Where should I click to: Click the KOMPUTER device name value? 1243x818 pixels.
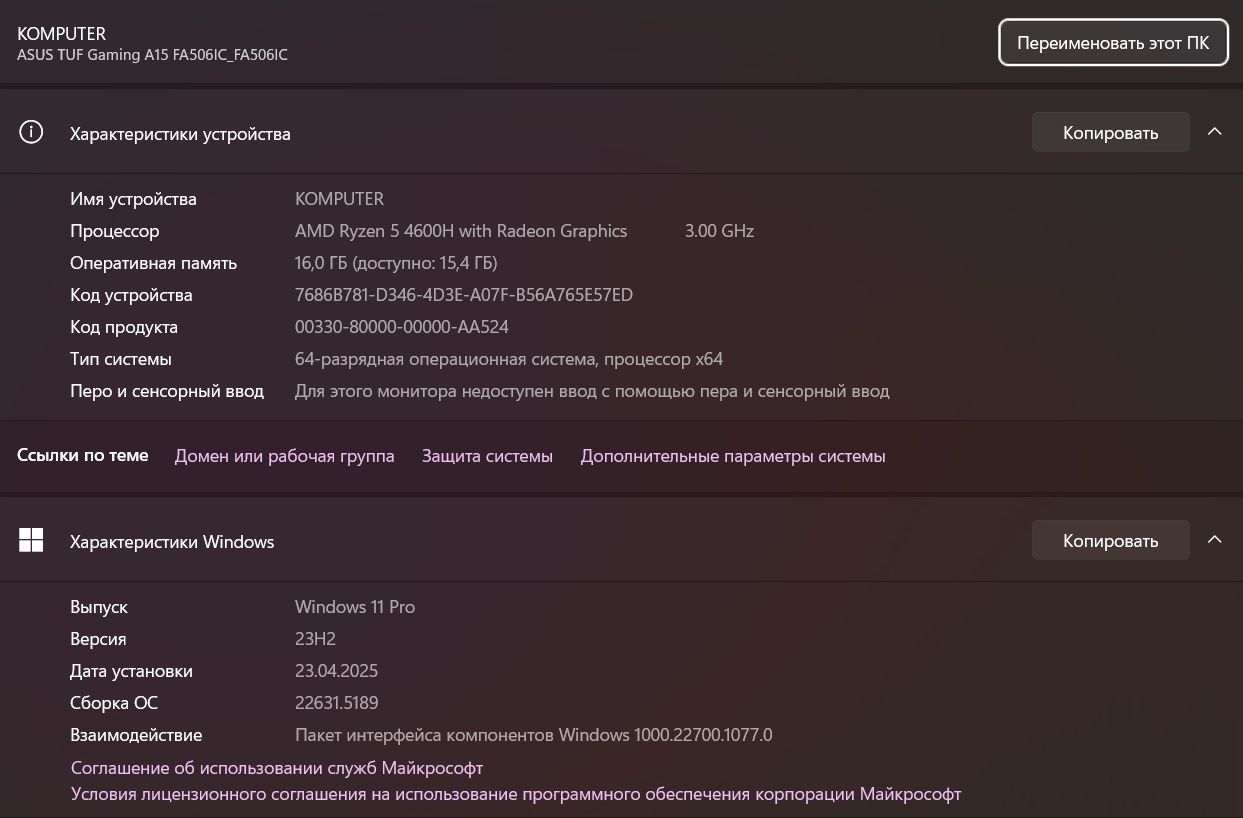[339, 199]
